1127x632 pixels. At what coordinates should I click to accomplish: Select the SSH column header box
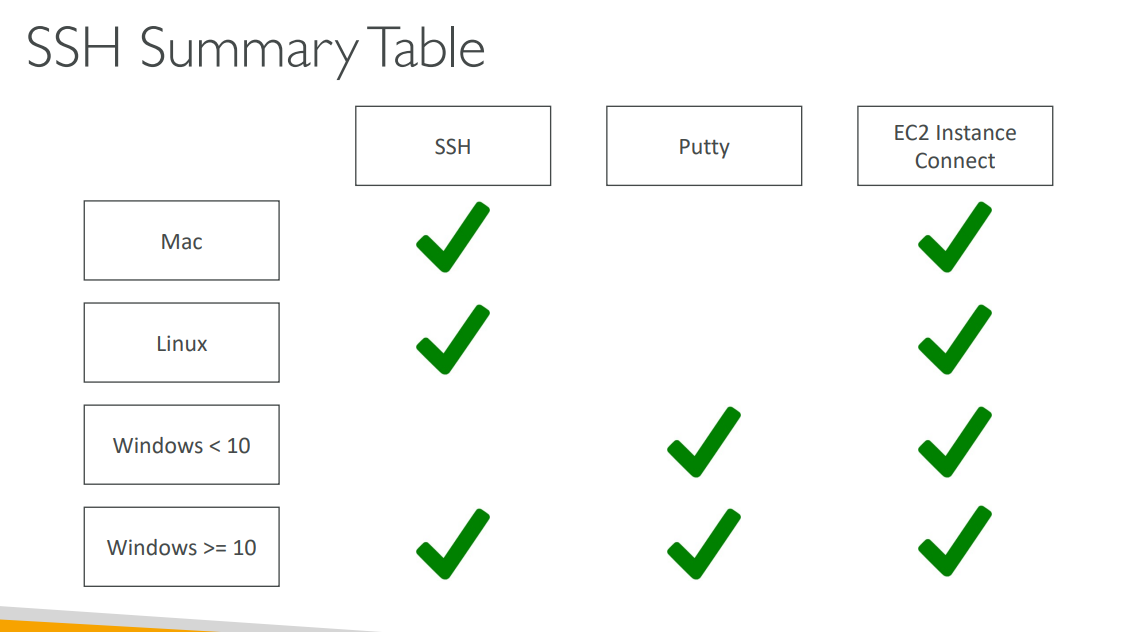453,146
